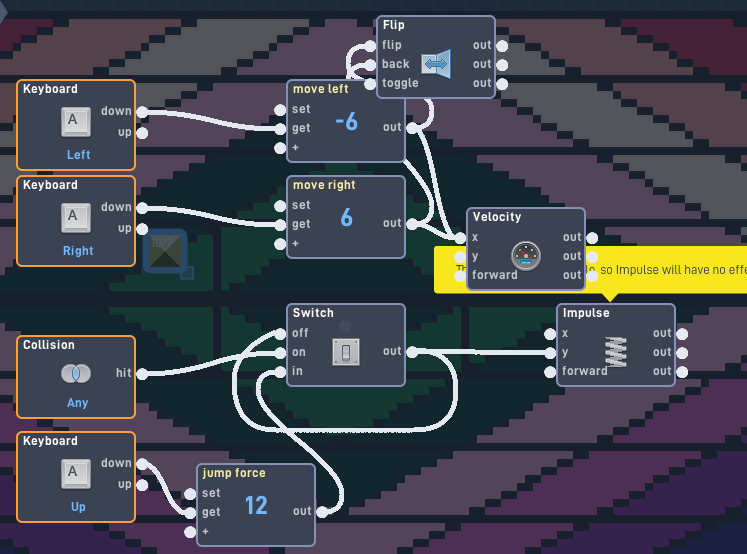Click the 12 value in jump force node
747x554 pixels.
(x=256, y=505)
